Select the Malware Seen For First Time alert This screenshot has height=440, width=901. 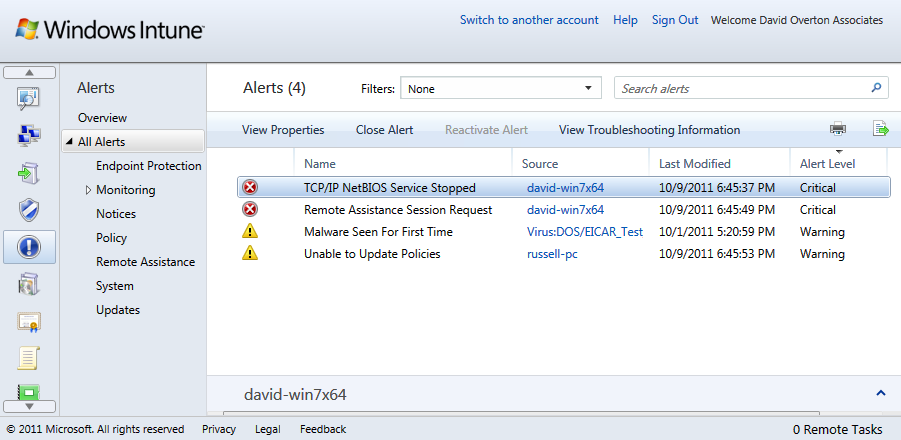[x=564, y=231]
